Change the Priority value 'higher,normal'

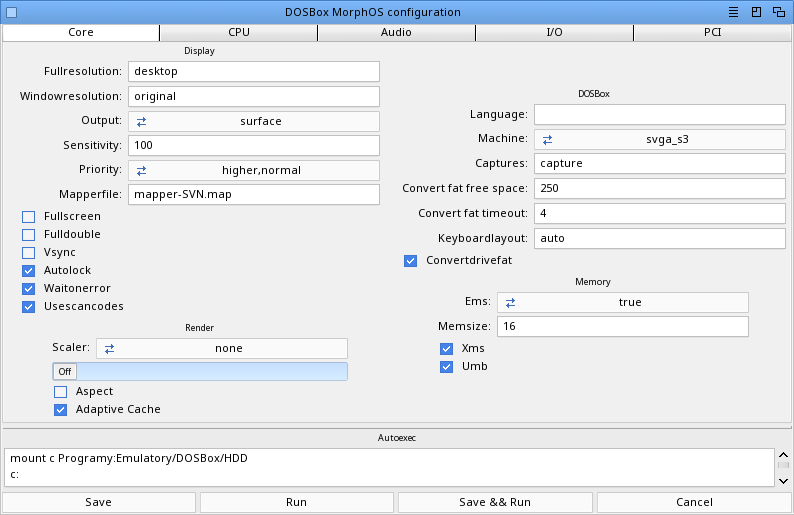(x=254, y=171)
